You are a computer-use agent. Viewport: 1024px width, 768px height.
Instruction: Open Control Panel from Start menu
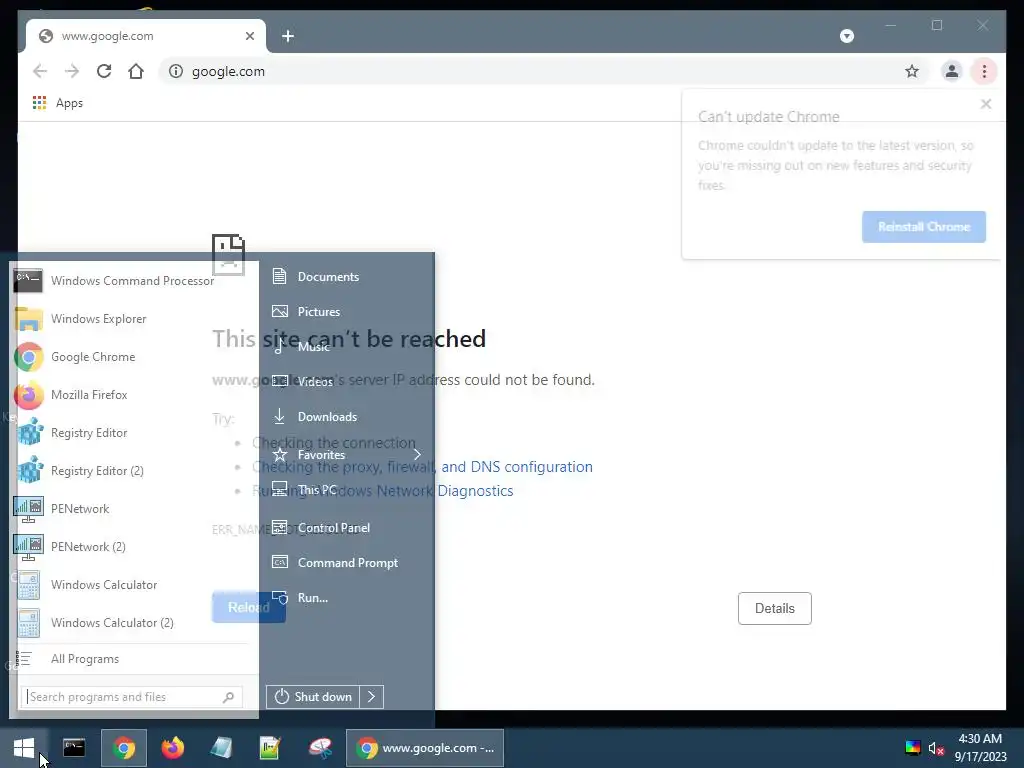(347, 528)
